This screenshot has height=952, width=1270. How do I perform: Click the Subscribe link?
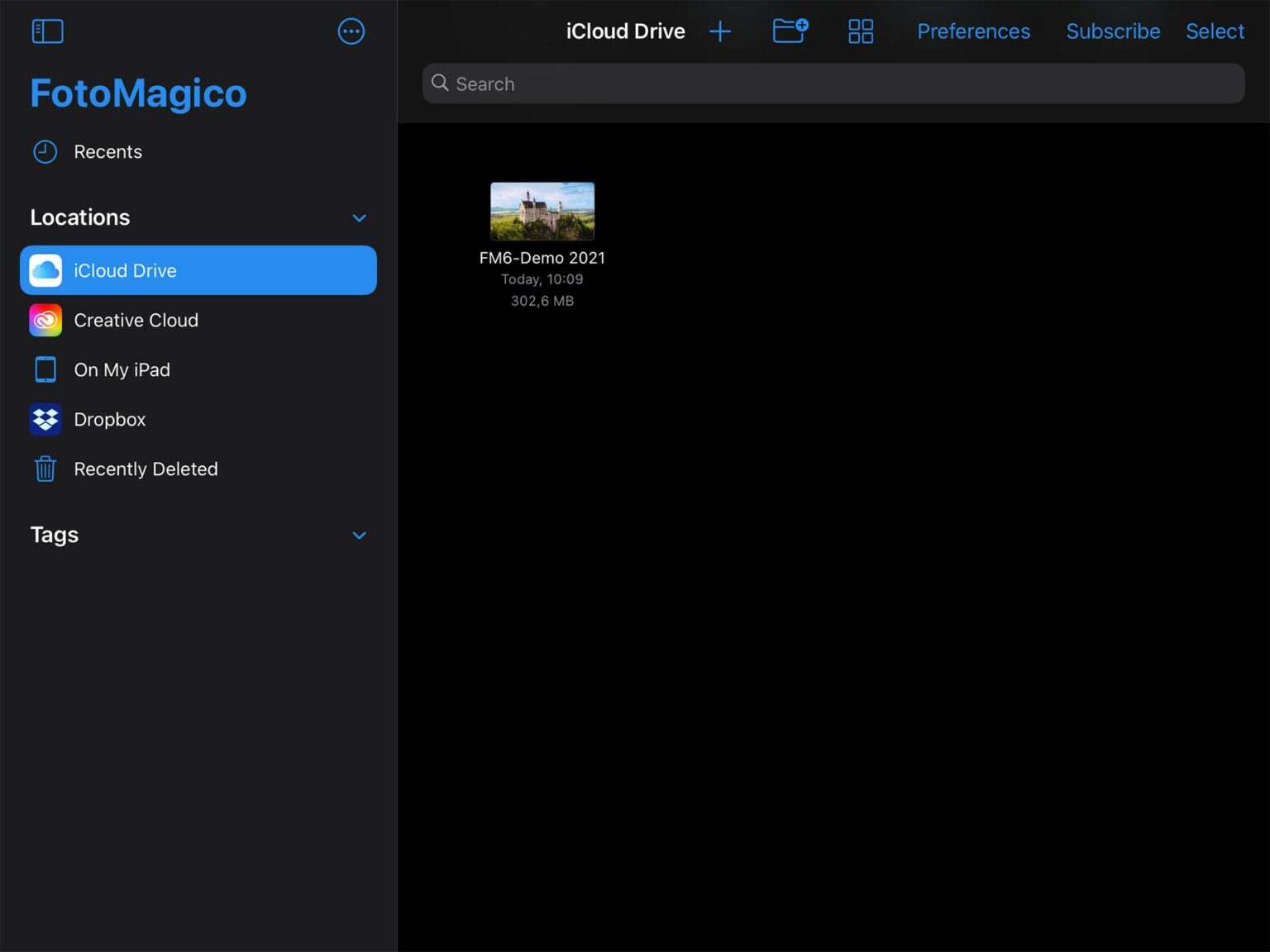click(x=1113, y=31)
